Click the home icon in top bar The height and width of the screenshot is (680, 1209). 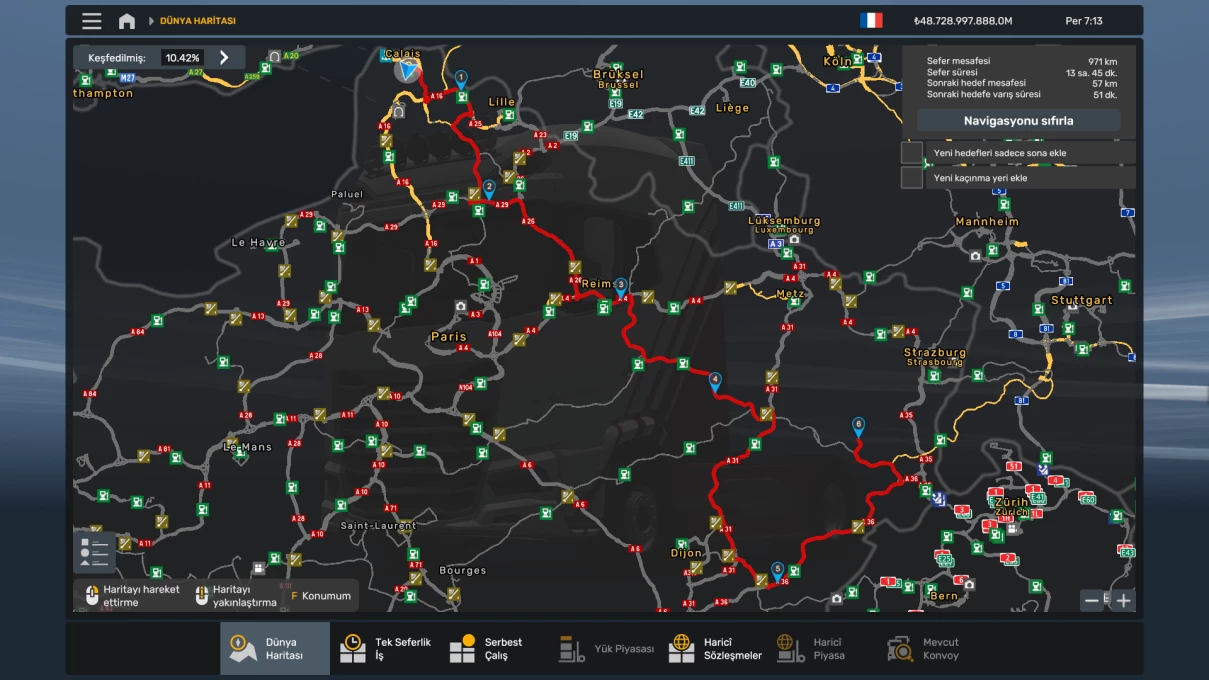click(127, 21)
